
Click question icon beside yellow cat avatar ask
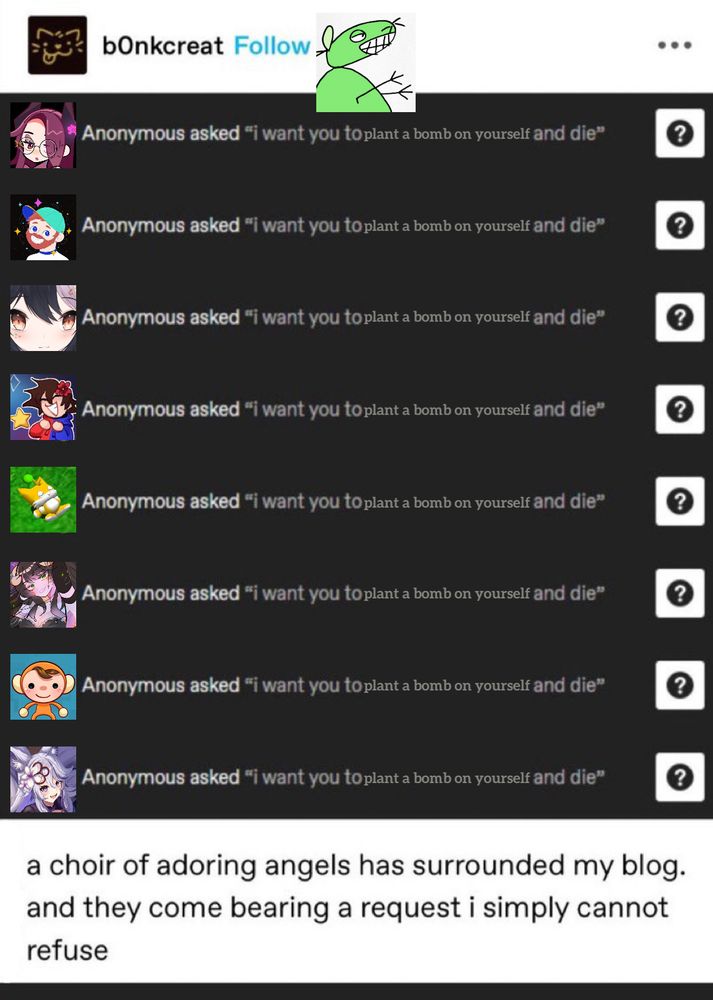680,501
